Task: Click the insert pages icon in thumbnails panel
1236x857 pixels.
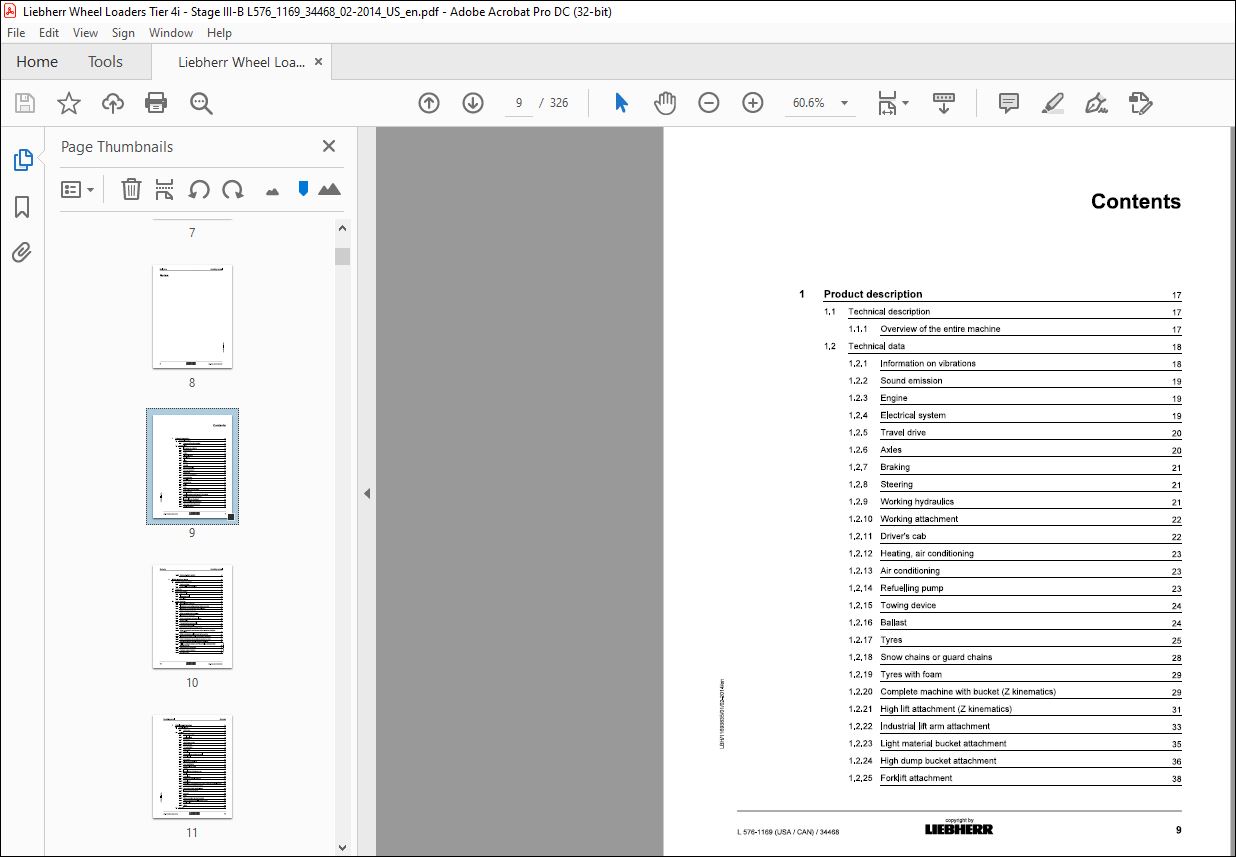Action: point(165,189)
